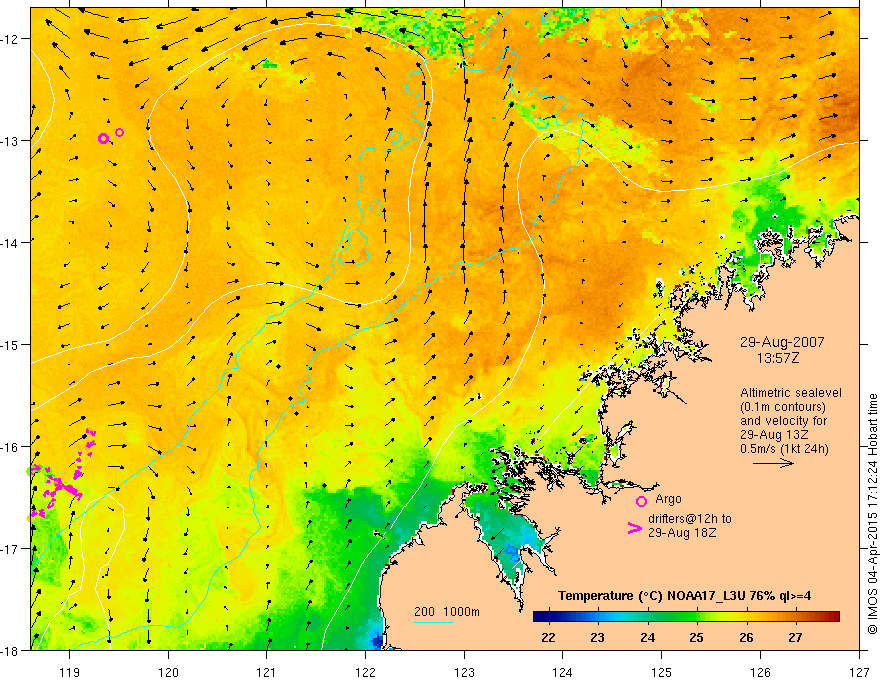Click the time label 13:57Z
The width and height of the screenshot is (880, 680).
[x=777, y=357]
